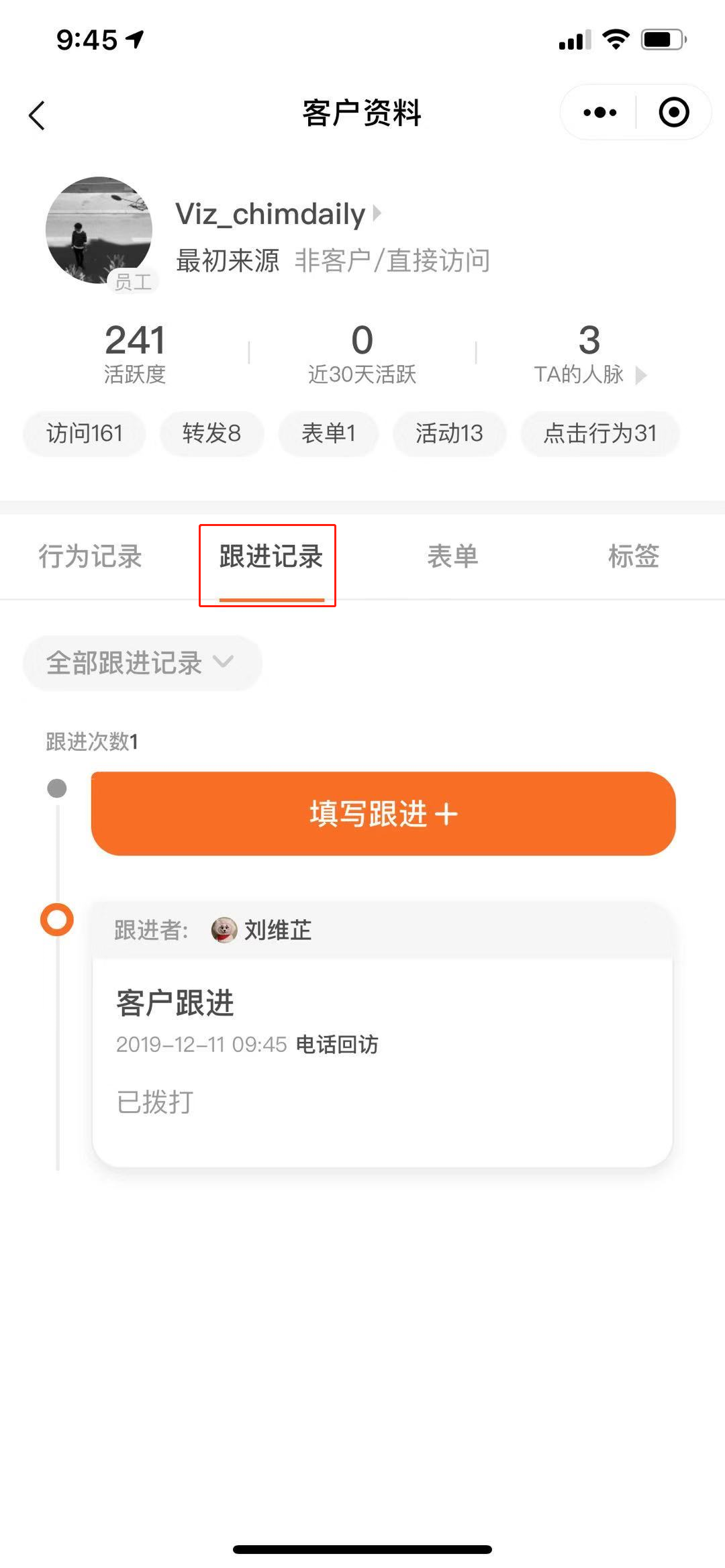Image resolution: width=725 pixels, height=1568 pixels.
Task: Tap the 访问161 tag chip
Action: [x=85, y=433]
